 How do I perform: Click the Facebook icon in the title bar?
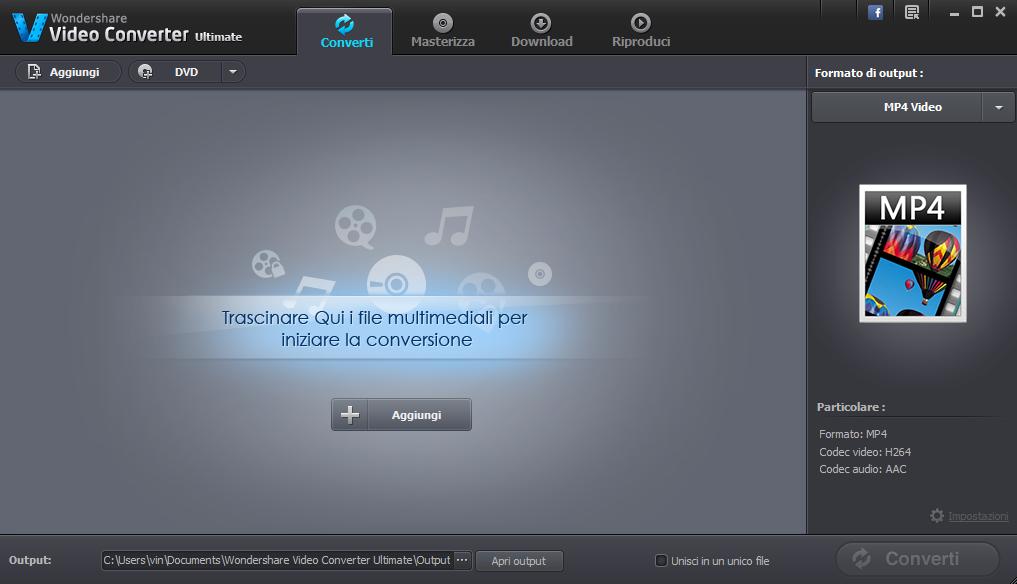pos(876,12)
